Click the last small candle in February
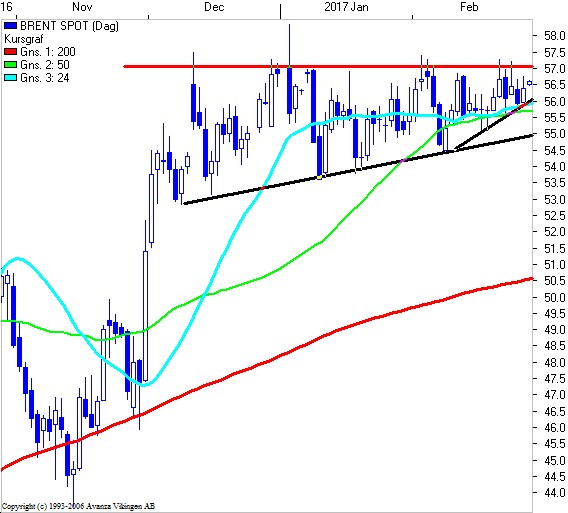The height and width of the screenshot is (513, 568). pyautogui.click(x=530, y=83)
